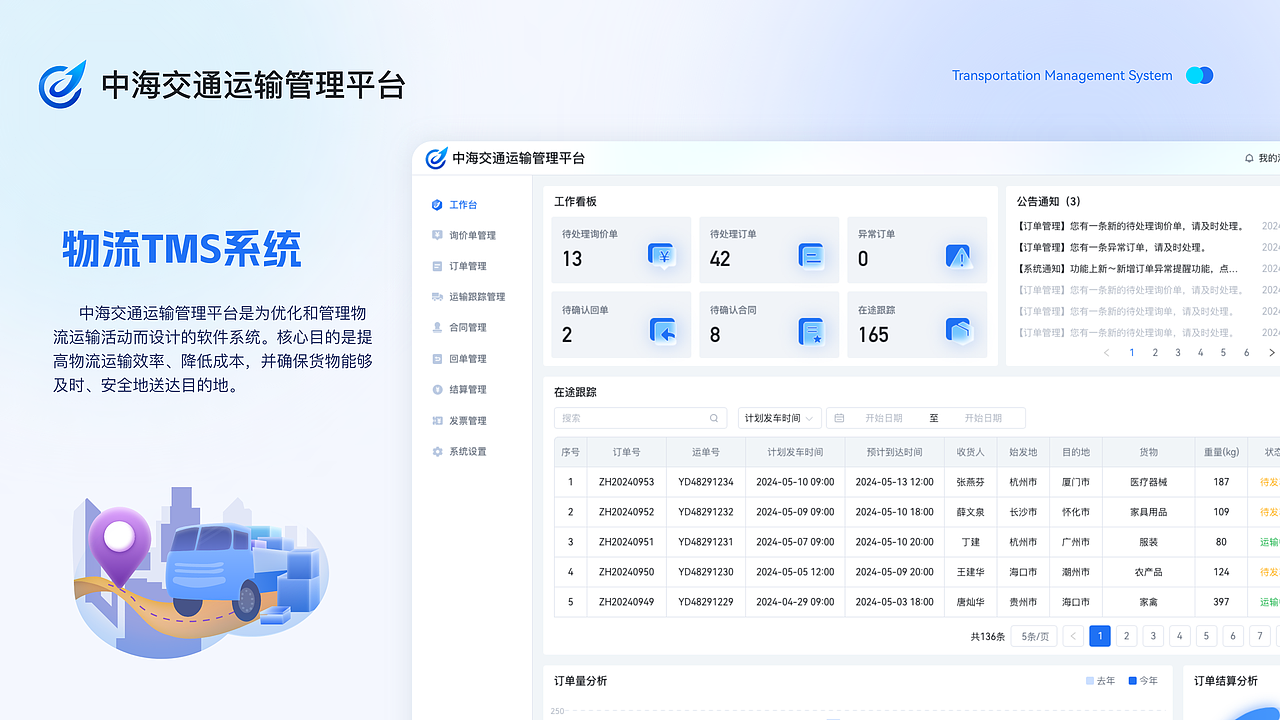The image size is (1280, 720).
Task: Click destination 潮州市 in row 4
Action: [1076, 572]
